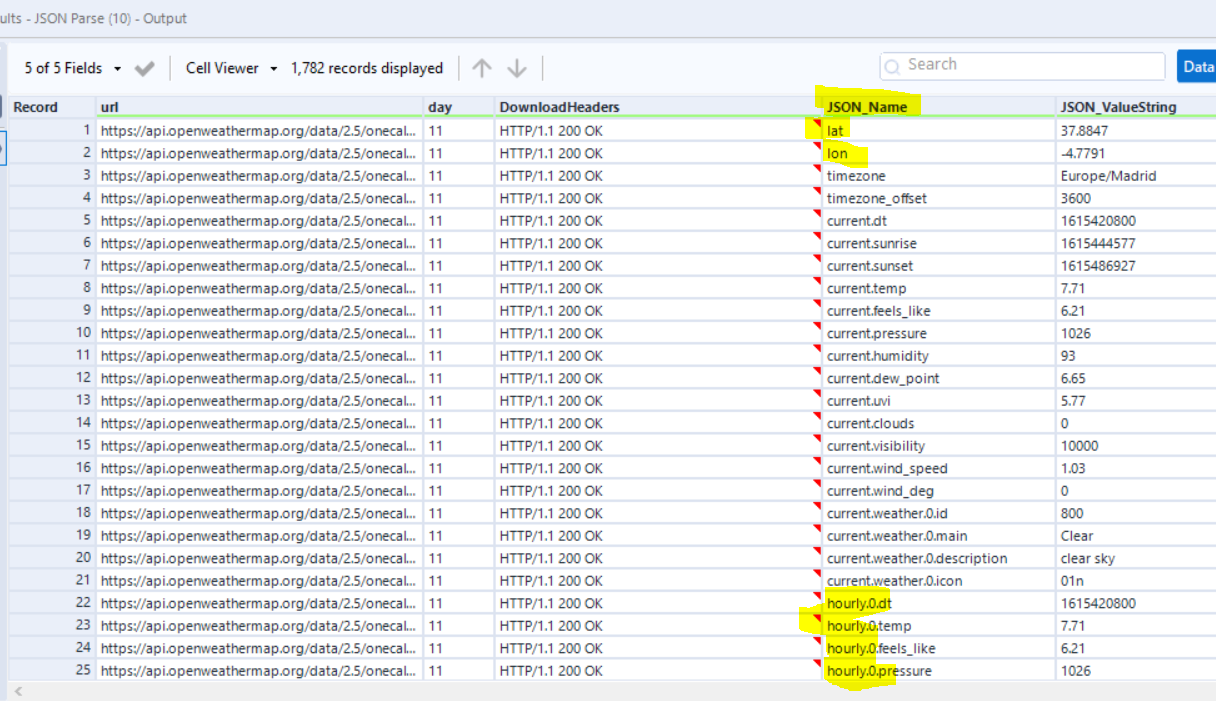Select the Record column header

point(52,107)
